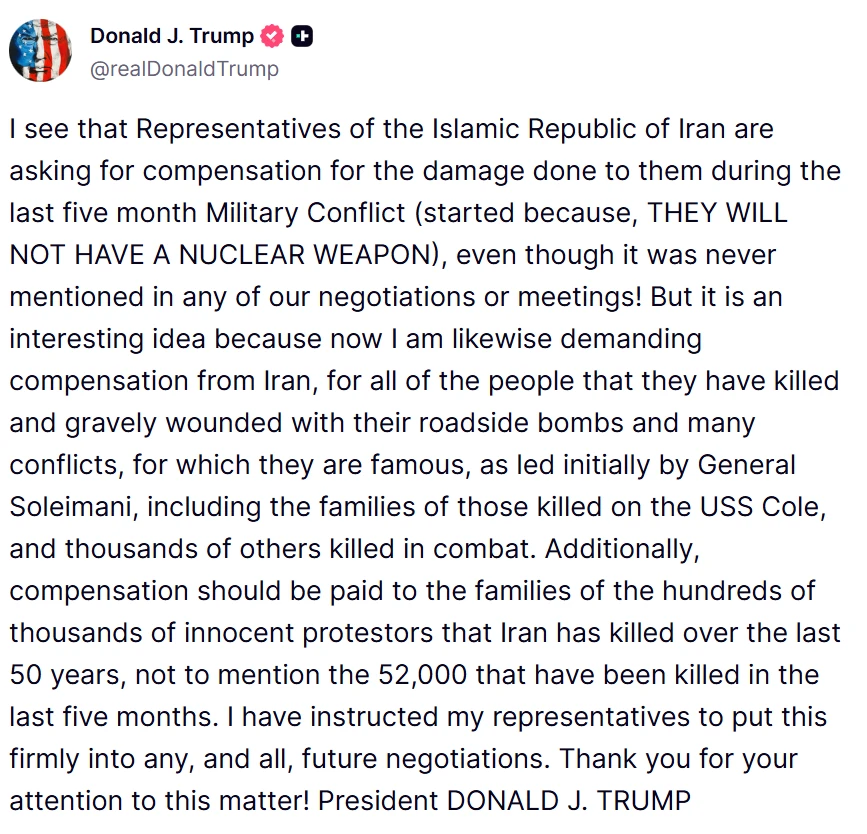Image resolution: width=867 pixels, height=834 pixels.
Task: Click the black plus badge icon
Action: [302, 37]
